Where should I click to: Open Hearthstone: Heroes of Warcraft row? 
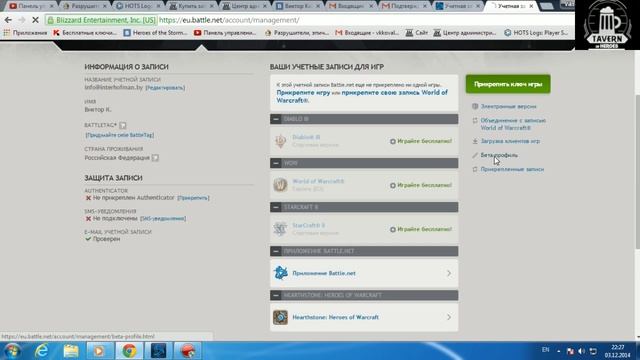364,317
